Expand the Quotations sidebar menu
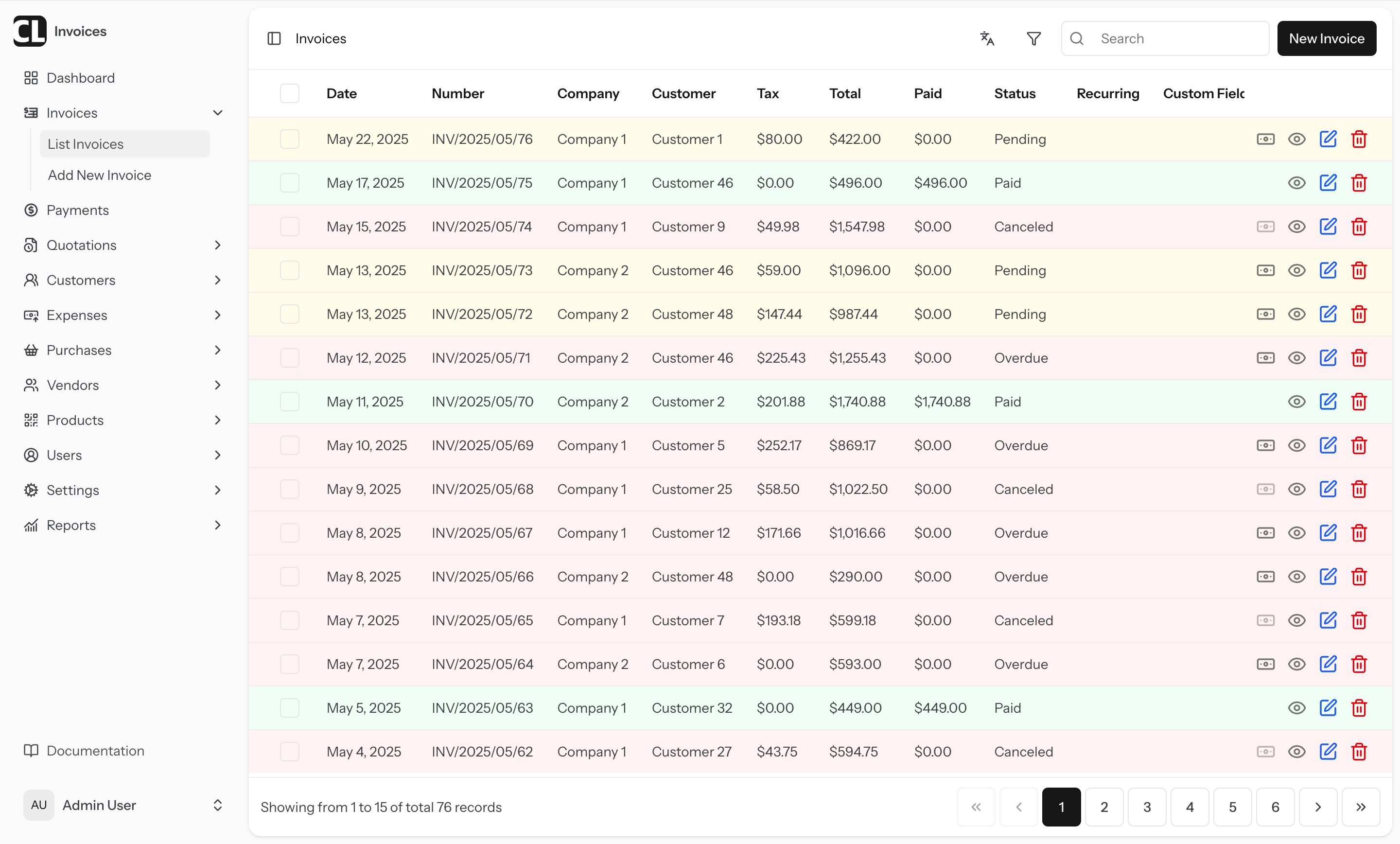This screenshot has height=844, width=1400. click(218, 245)
